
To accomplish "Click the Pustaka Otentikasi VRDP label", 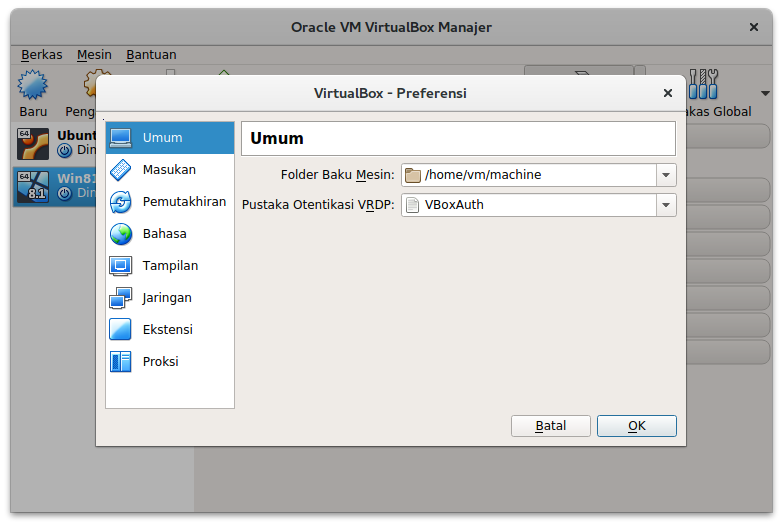I will (x=318, y=205).
